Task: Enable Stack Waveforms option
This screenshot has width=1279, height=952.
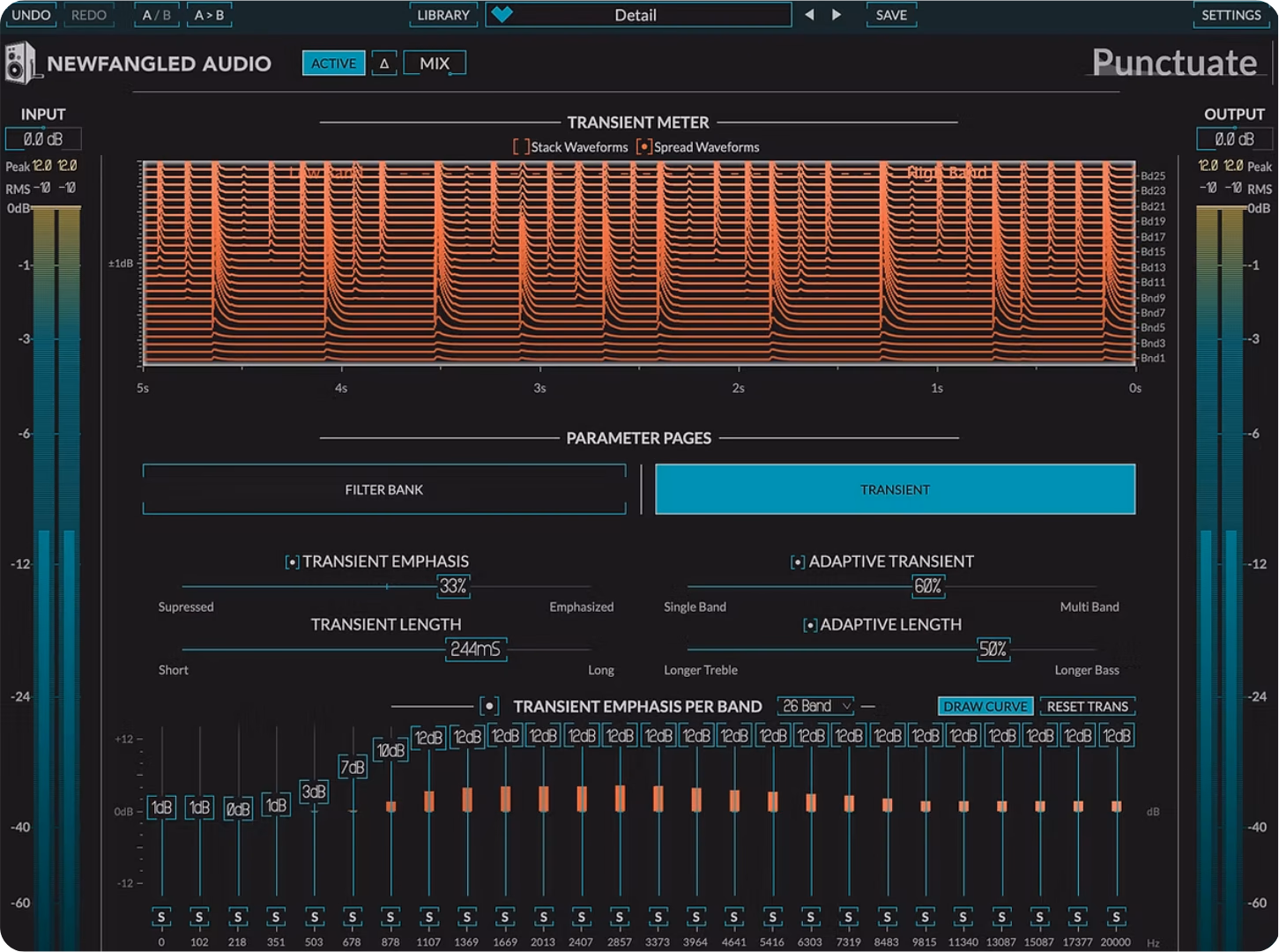Action: [x=521, y=147]
